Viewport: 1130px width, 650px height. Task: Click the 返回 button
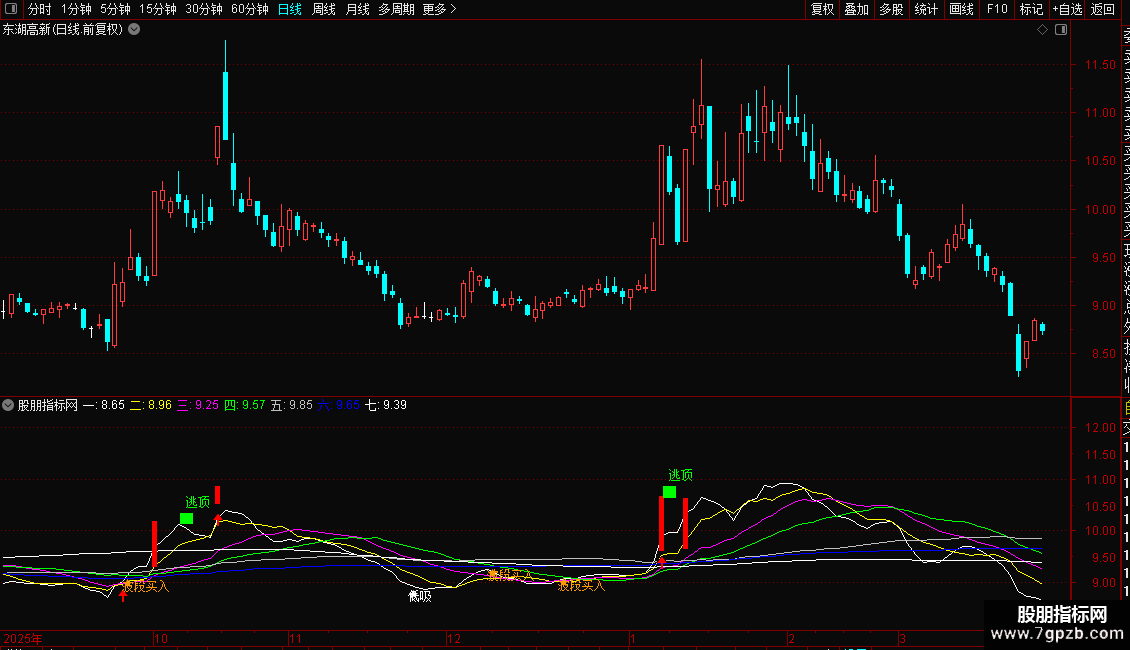pos(1103,9)
